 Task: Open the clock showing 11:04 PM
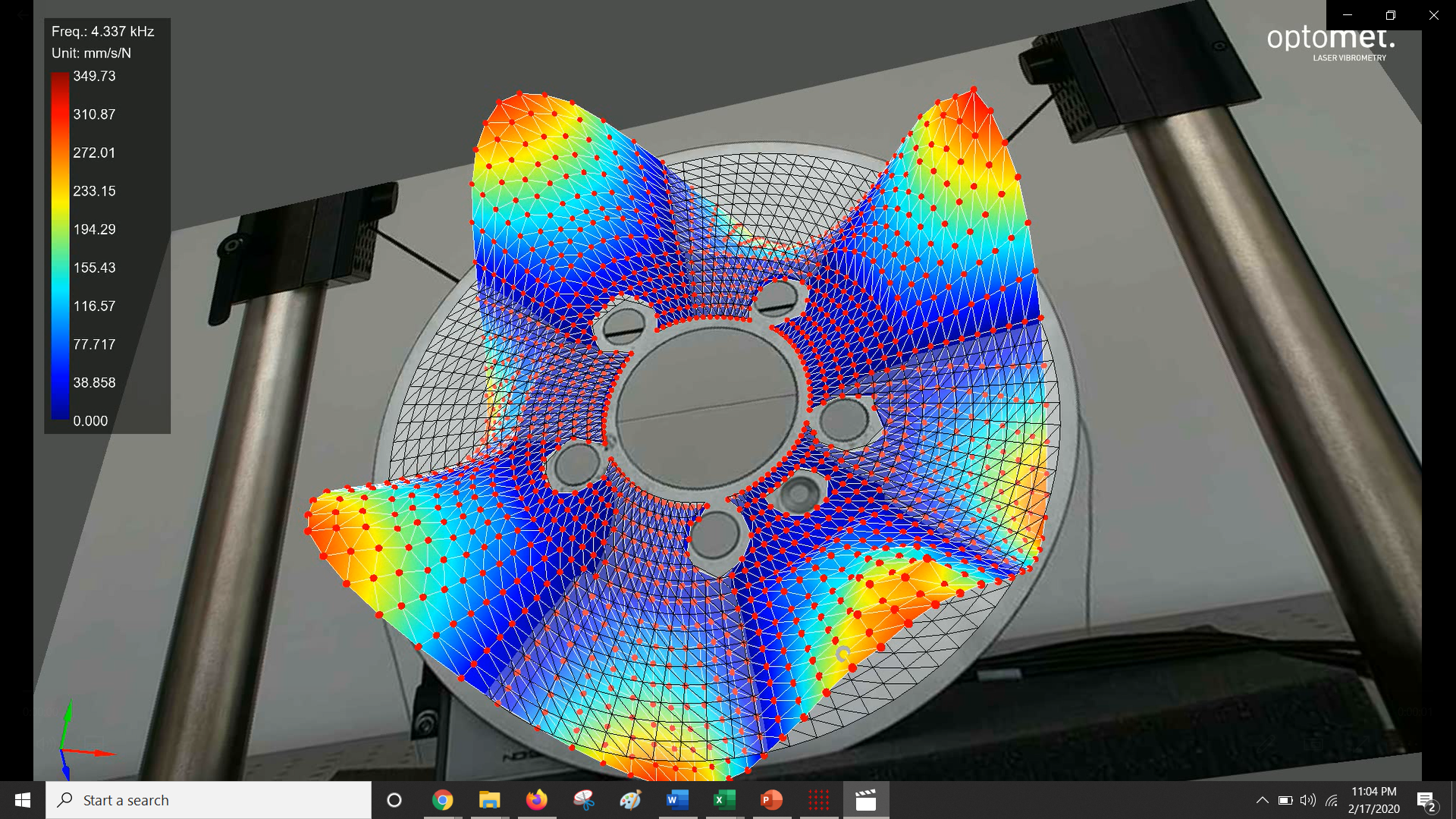tap(1374, 792)
